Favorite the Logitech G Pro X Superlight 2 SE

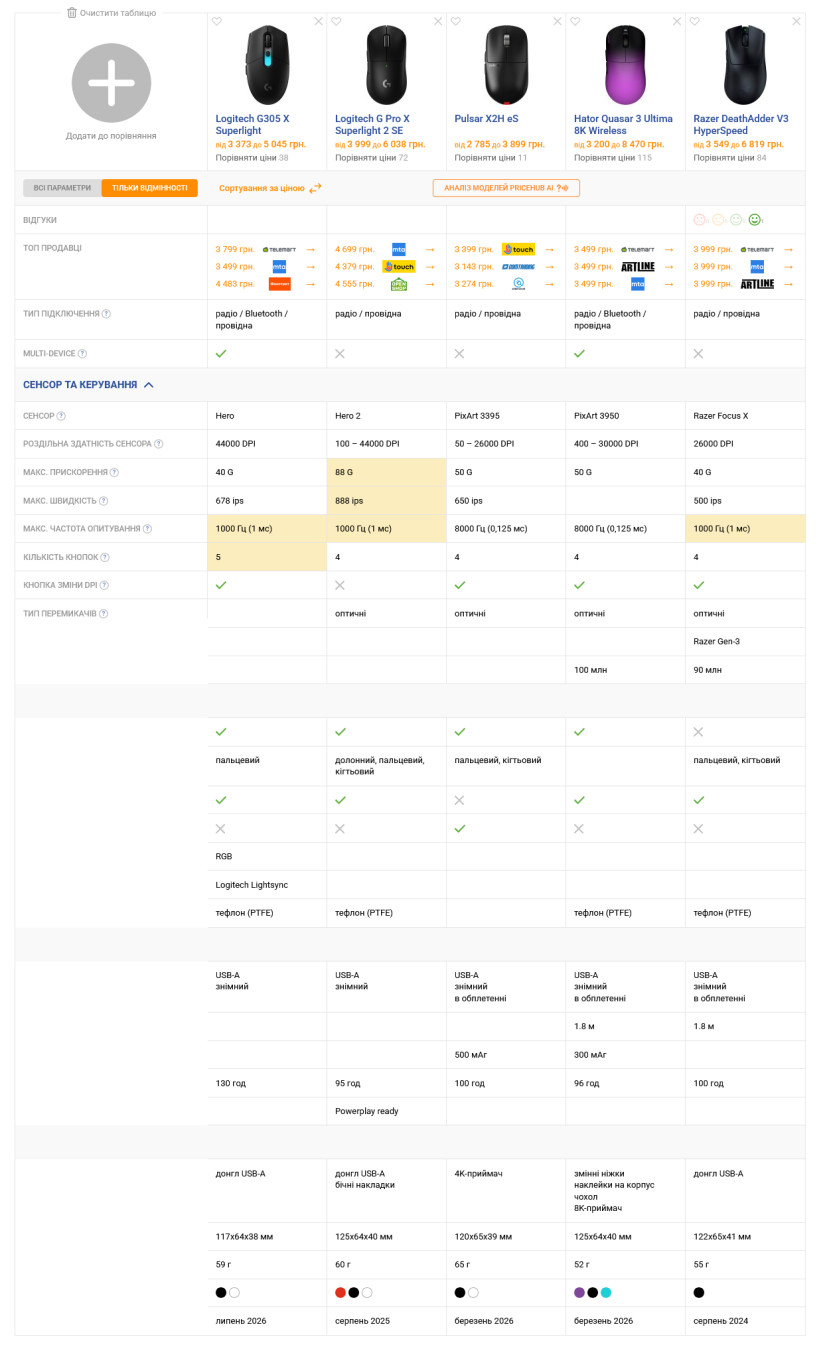point(336,21)
